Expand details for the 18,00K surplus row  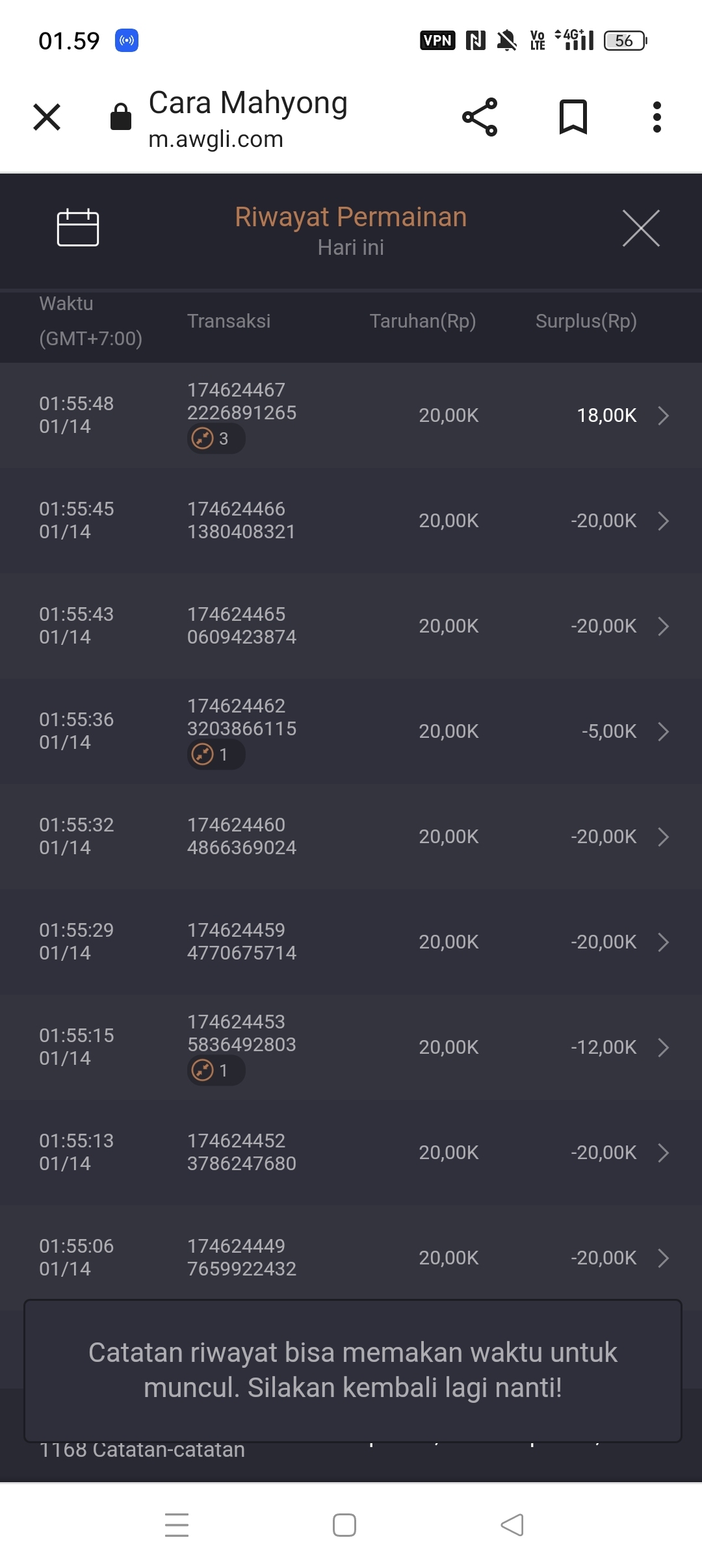663,415
